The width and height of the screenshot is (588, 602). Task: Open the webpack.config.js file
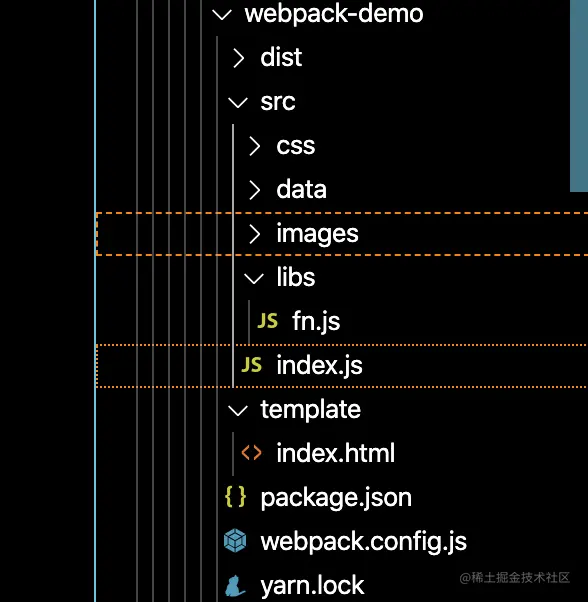(x=363, y=541)
